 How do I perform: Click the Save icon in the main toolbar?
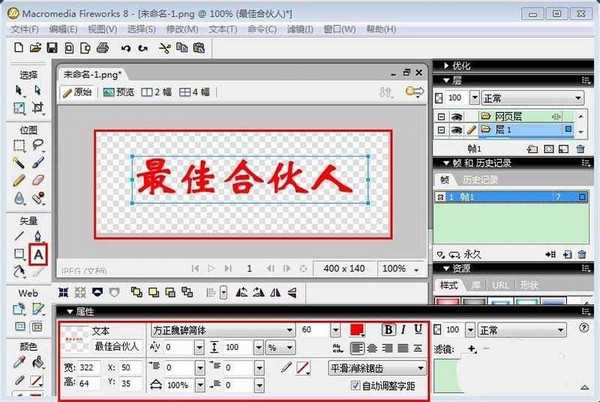tap(51, 48)
